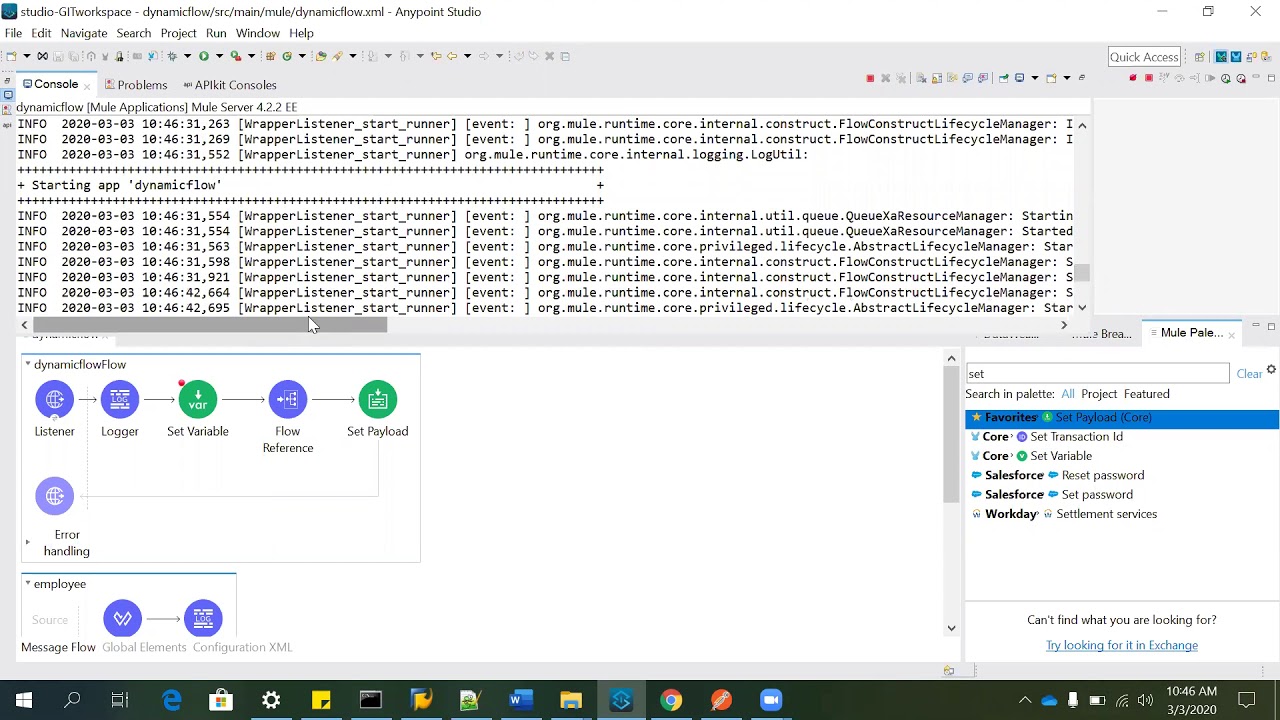Select the Logger in employee flow
Viewport: 1280px width, 720px height.
click(203, 618)
